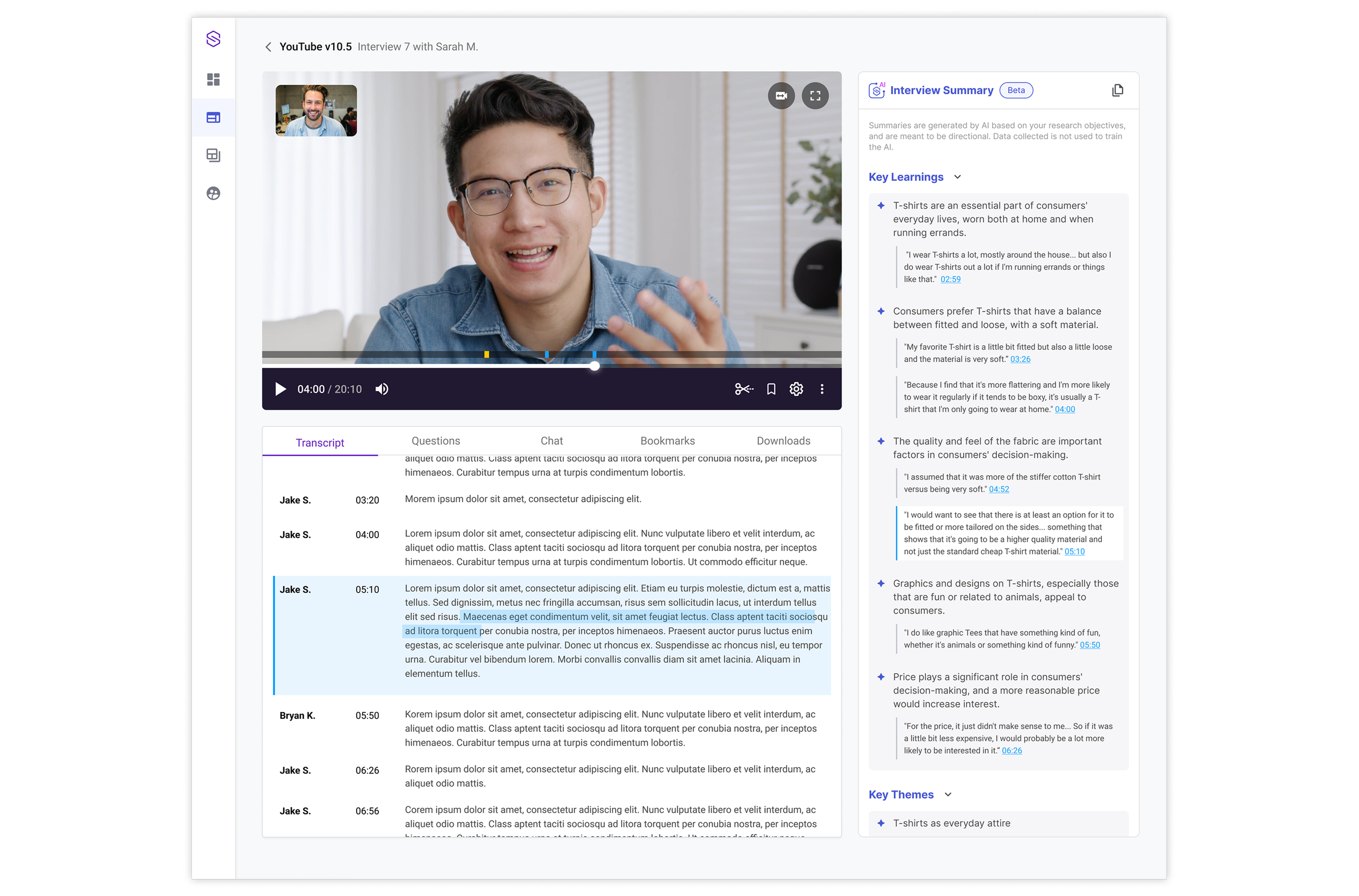Image resolution: width=1359 pixels, height=896 pixels.
Task: Click the camera switch icon on video
Action: (781, 96)
